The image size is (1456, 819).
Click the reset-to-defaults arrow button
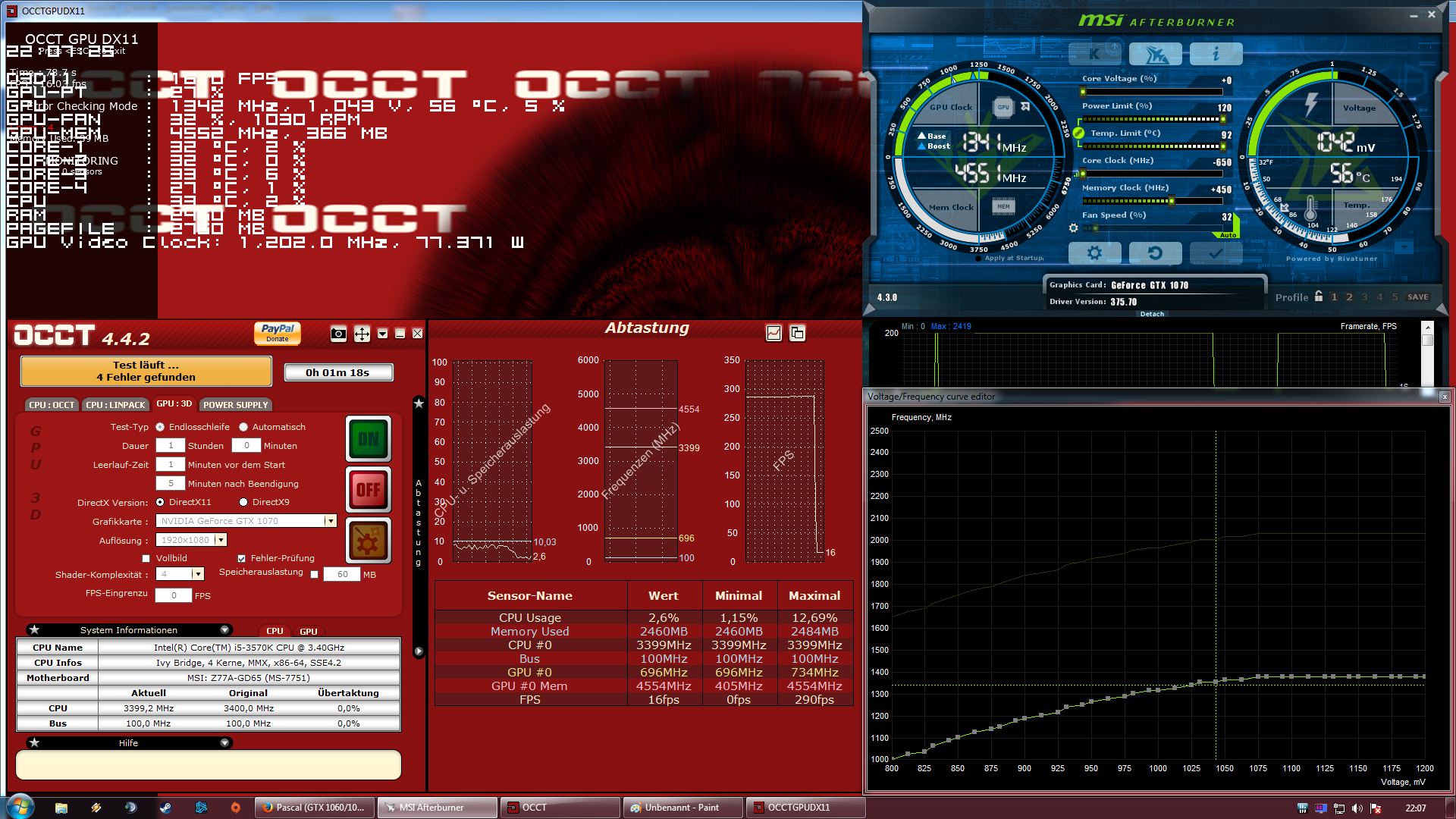tap(1154, 253)
